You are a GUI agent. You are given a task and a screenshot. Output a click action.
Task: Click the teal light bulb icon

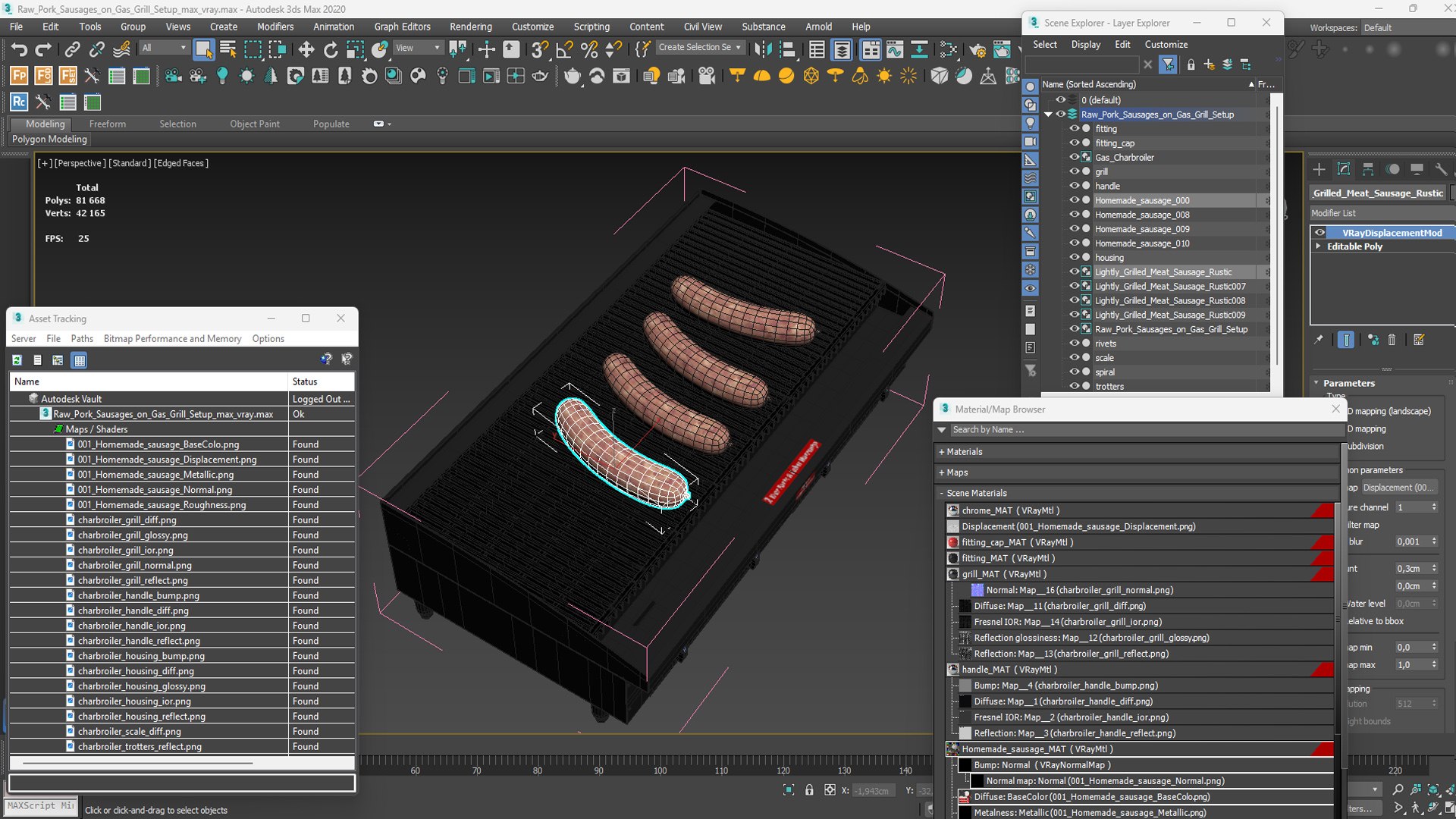point(222,76)
